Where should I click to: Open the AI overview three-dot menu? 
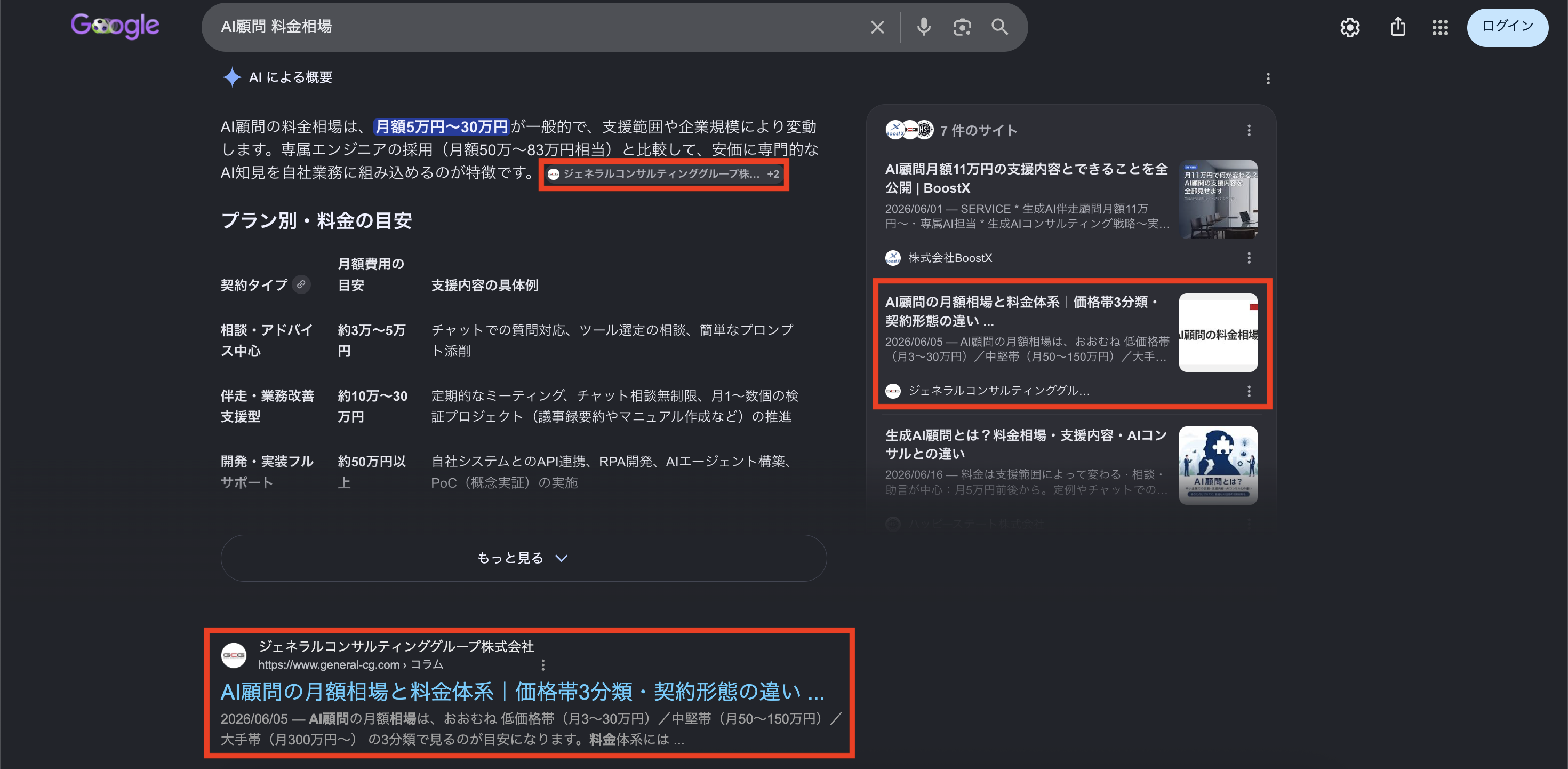point(1268,78)
